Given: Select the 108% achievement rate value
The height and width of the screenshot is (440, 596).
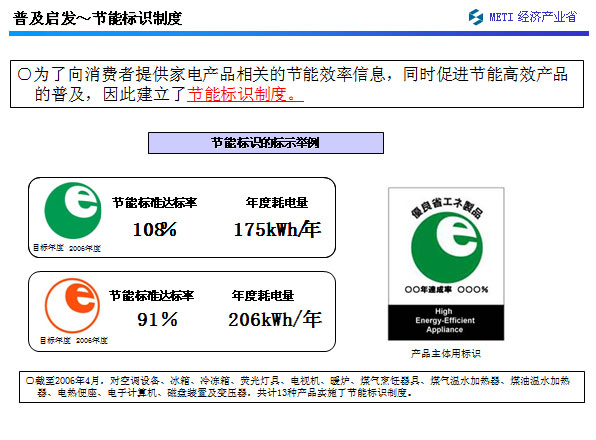Looking at the screenshot, I should [155, 229].
